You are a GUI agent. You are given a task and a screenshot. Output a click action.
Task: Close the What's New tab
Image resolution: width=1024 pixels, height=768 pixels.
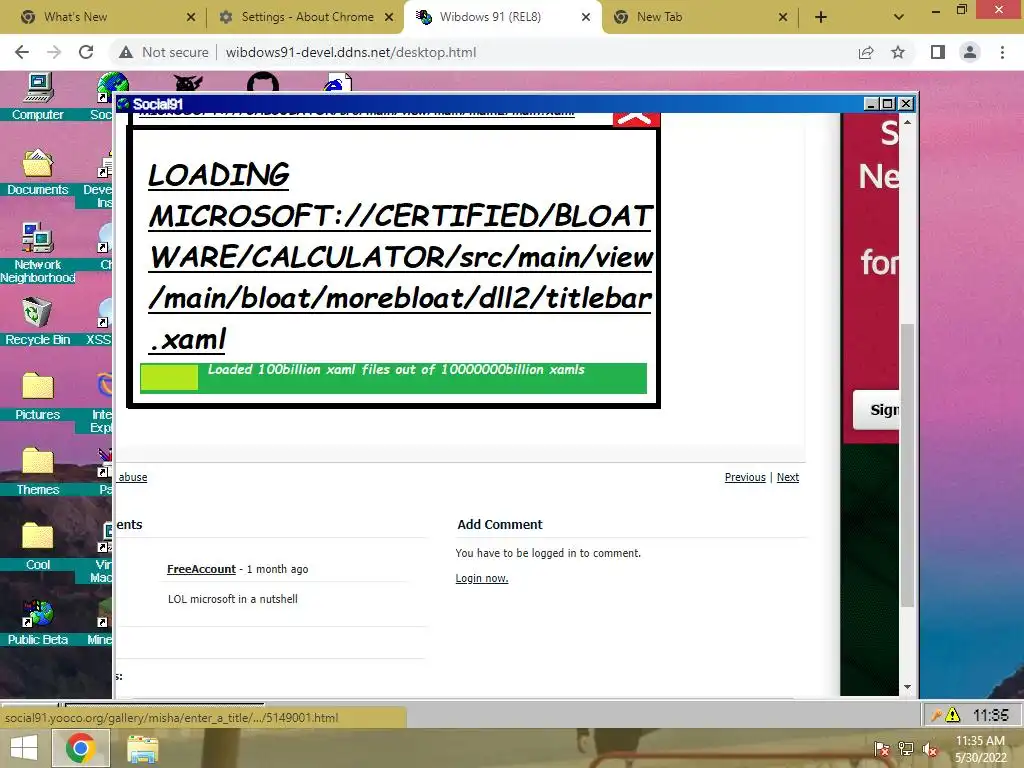click(191, 17)
